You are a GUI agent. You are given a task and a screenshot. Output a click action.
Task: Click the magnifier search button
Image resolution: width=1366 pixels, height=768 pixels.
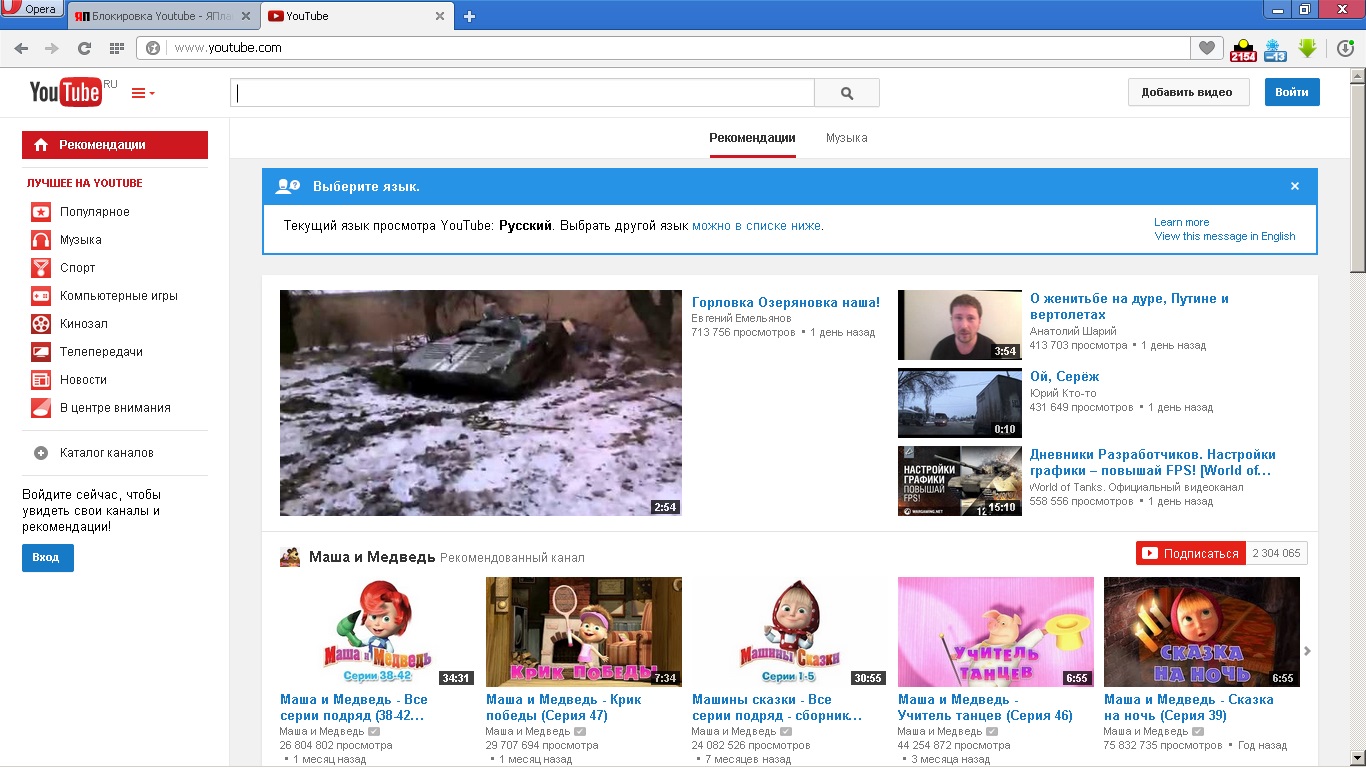pyautogui.click(x=847, y=93)
